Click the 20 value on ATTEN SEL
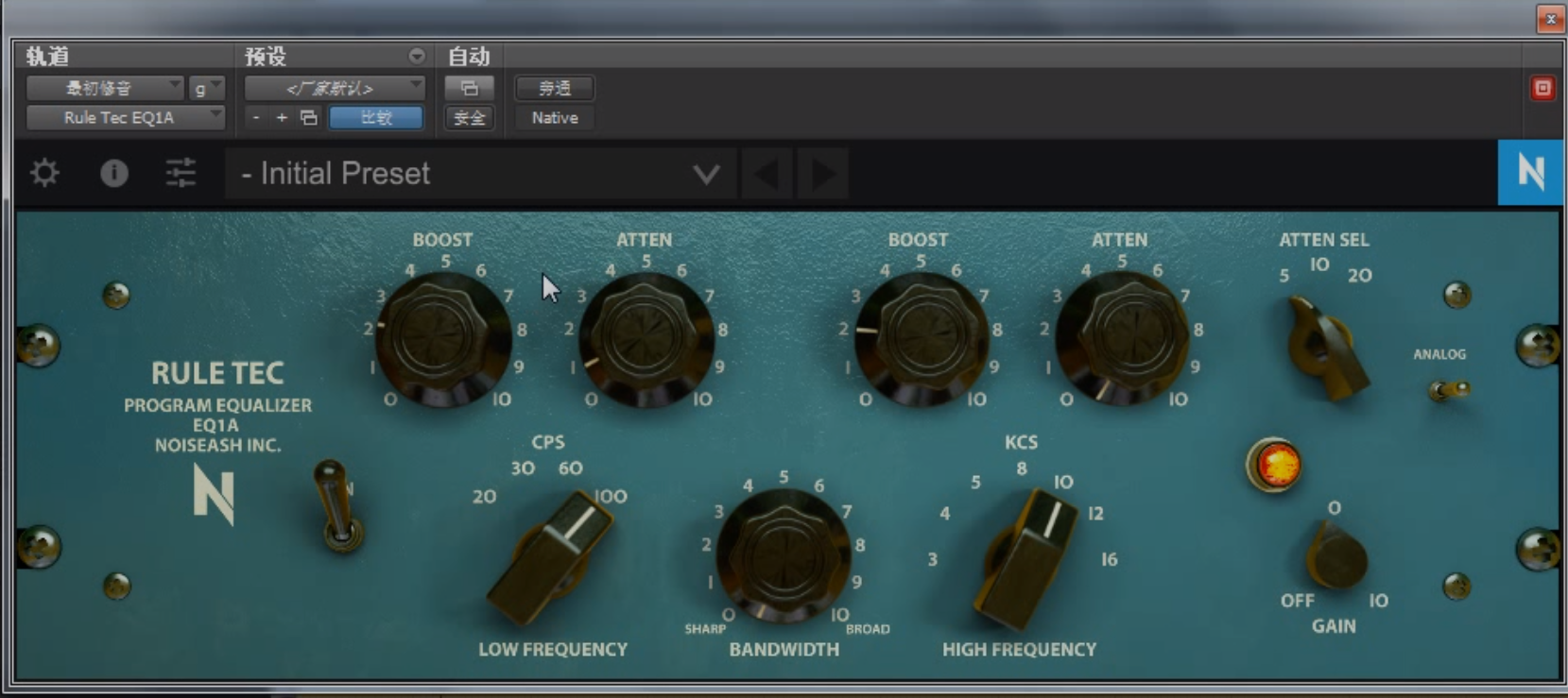The image size is (1568, 698). point(1360,276)
